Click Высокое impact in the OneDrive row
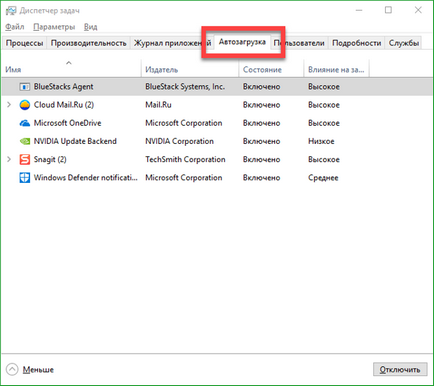The height and width of the screenshot is (386, 434). pyautogui.click(x=324, y=123)
